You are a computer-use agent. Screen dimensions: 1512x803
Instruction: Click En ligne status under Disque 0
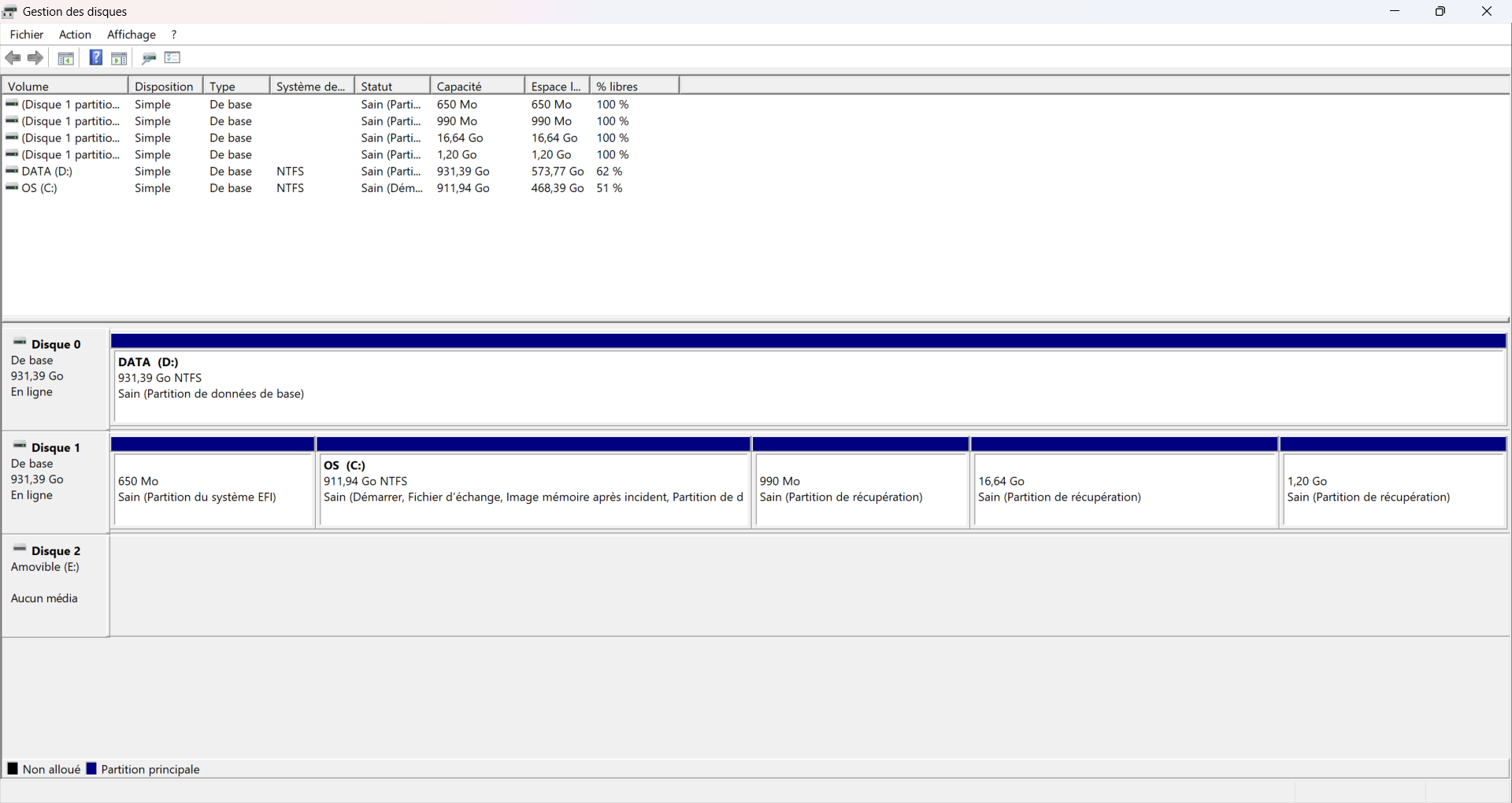pos(31,392)
